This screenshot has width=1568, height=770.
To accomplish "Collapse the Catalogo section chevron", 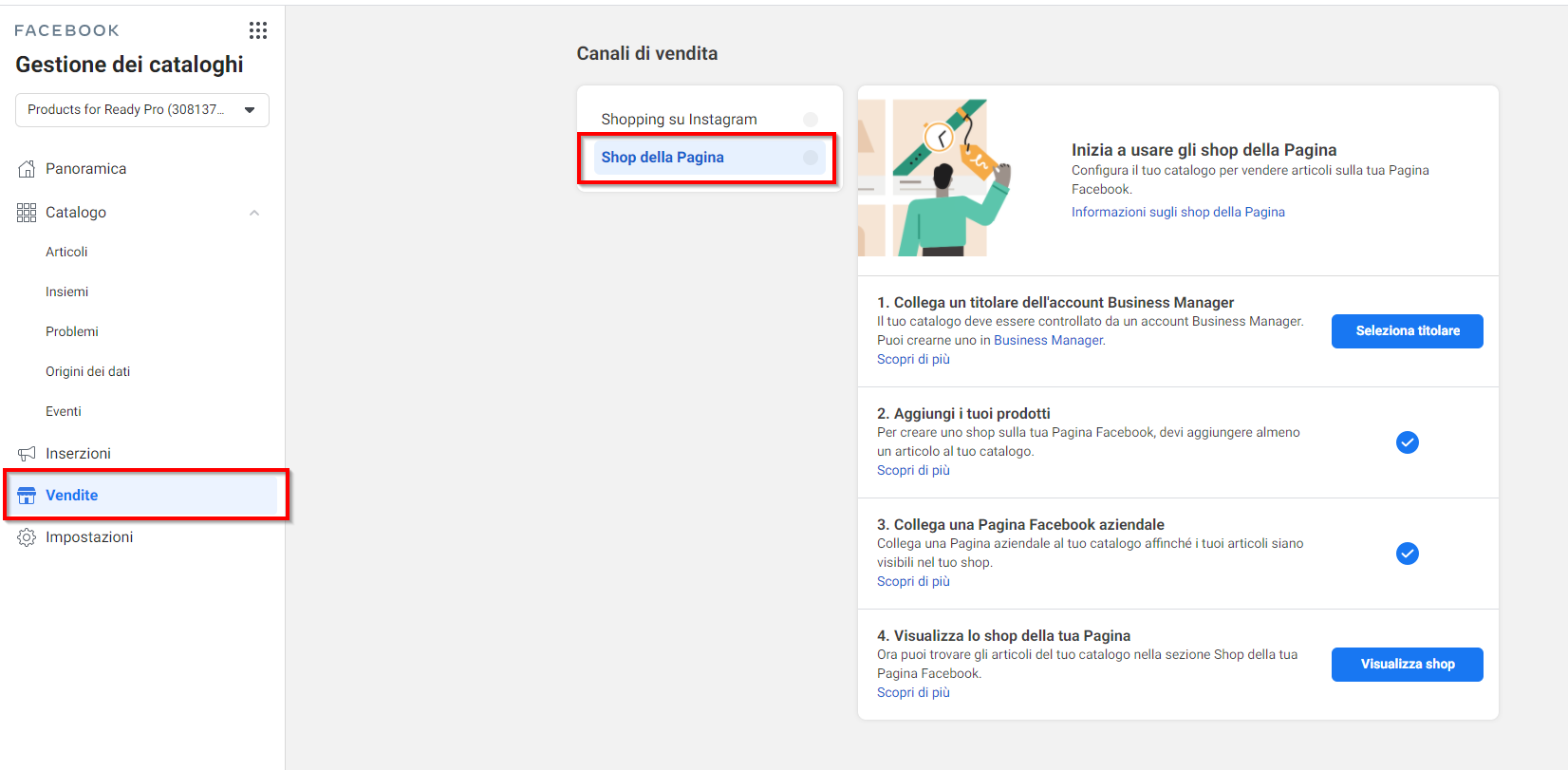I will tap(254, 213).
